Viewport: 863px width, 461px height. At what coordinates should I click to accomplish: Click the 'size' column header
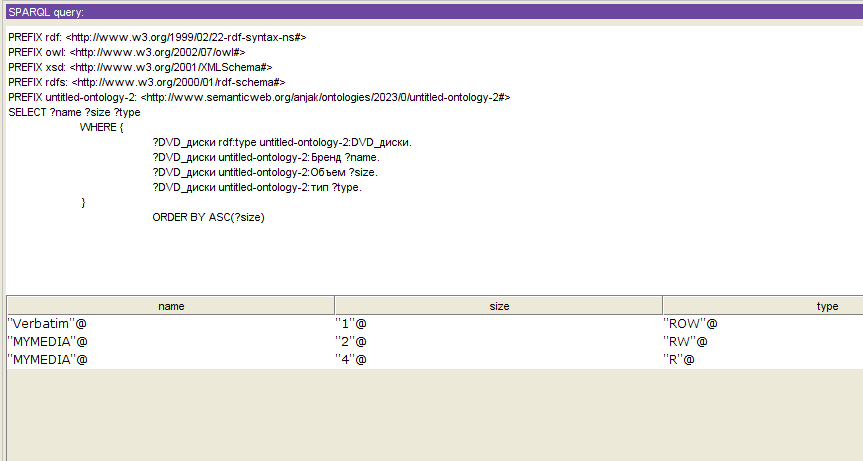click(499, 306)
